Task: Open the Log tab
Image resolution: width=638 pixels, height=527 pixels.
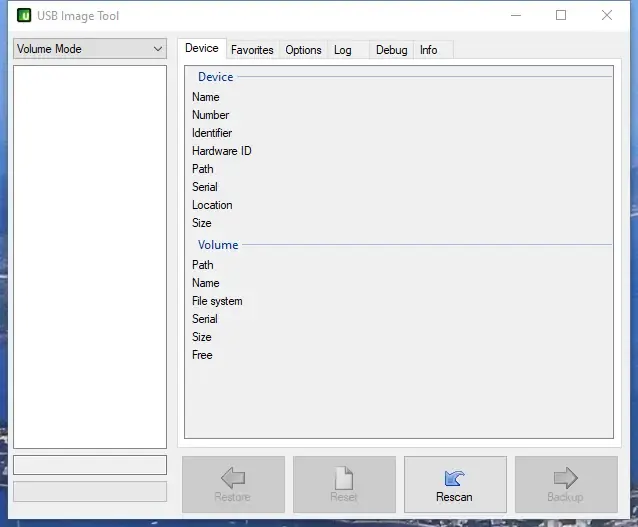Action: (x=348, y=50)
